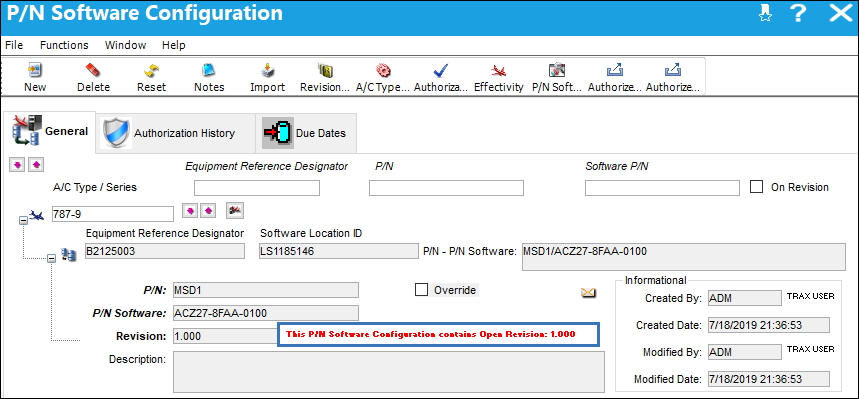
Task: Switch to the Due Dates tab label
Action: (x=321, y=133)
